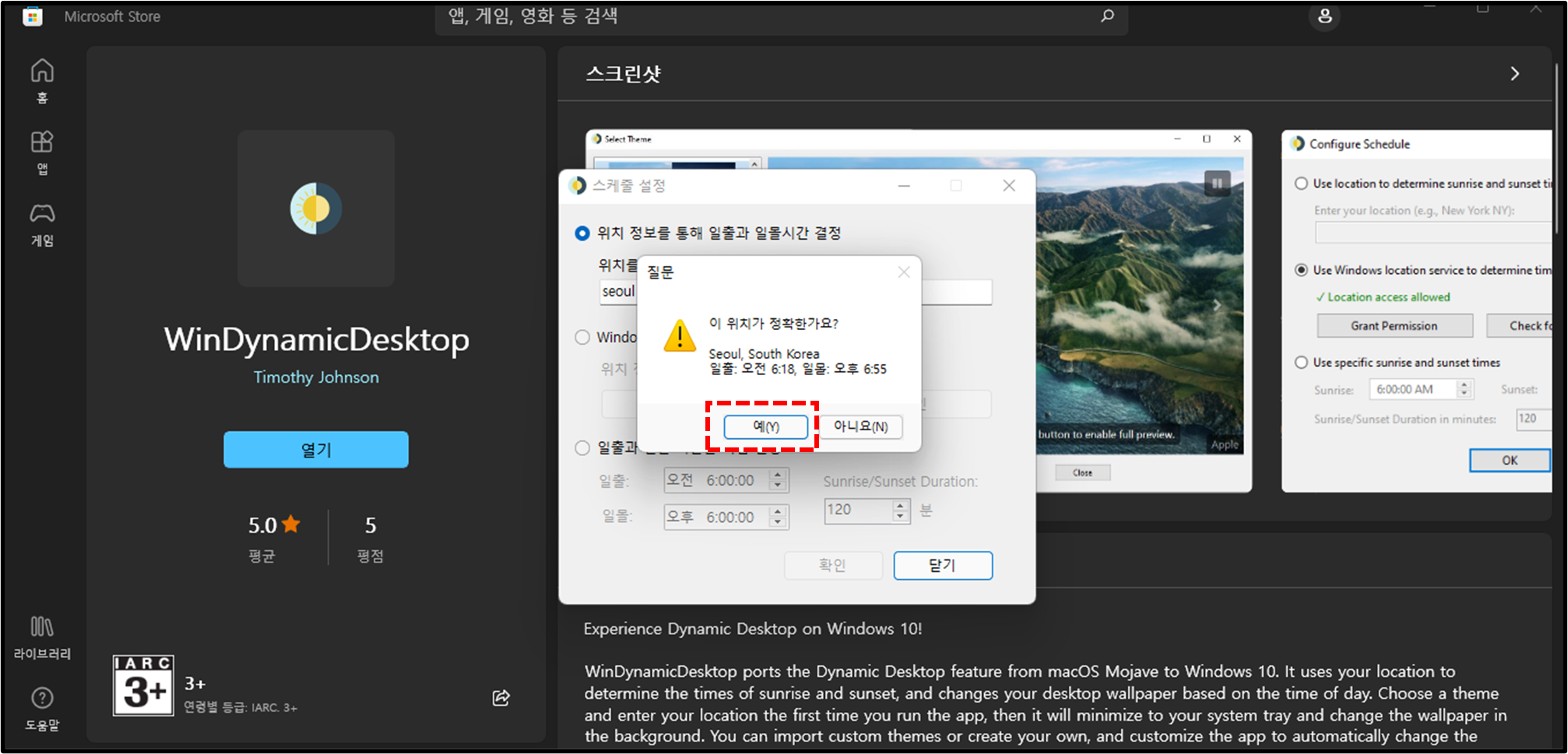This screenshot has height=754, width=1568.
Task: Click the 일출 time spinner arrows
Action: pos(777,480)
